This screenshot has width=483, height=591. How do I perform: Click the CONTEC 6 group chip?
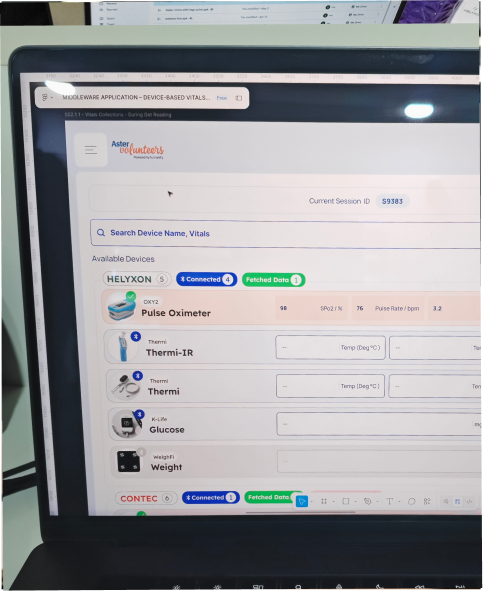(x=146, y=498)
